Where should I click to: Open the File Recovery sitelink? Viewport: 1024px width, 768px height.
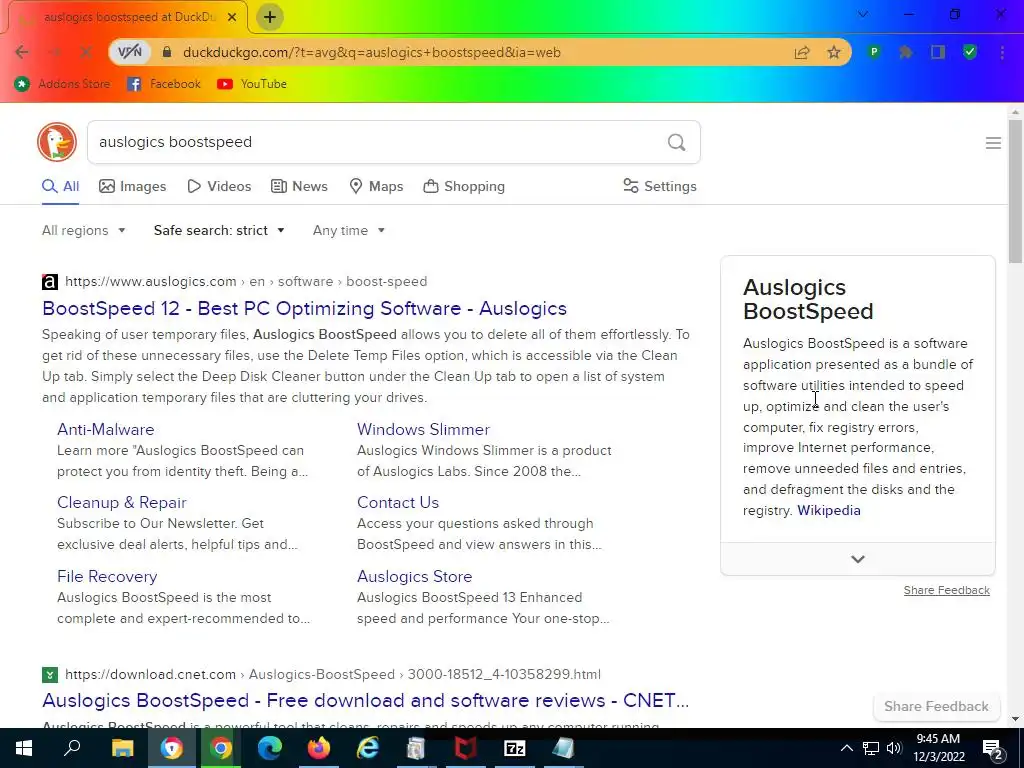coord(107,576)
